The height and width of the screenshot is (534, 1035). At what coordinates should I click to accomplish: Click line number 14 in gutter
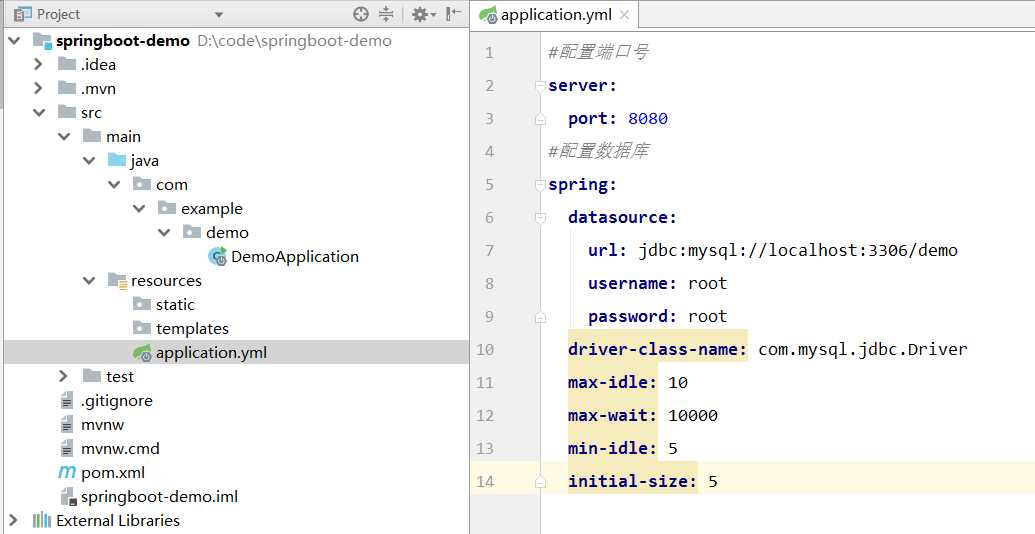[484, 481]
